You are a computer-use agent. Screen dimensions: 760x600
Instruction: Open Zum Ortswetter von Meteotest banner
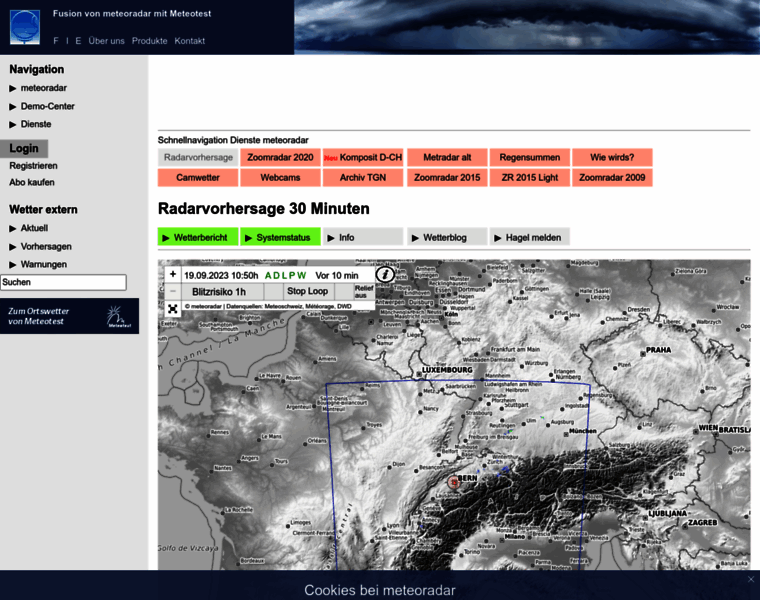69,316
